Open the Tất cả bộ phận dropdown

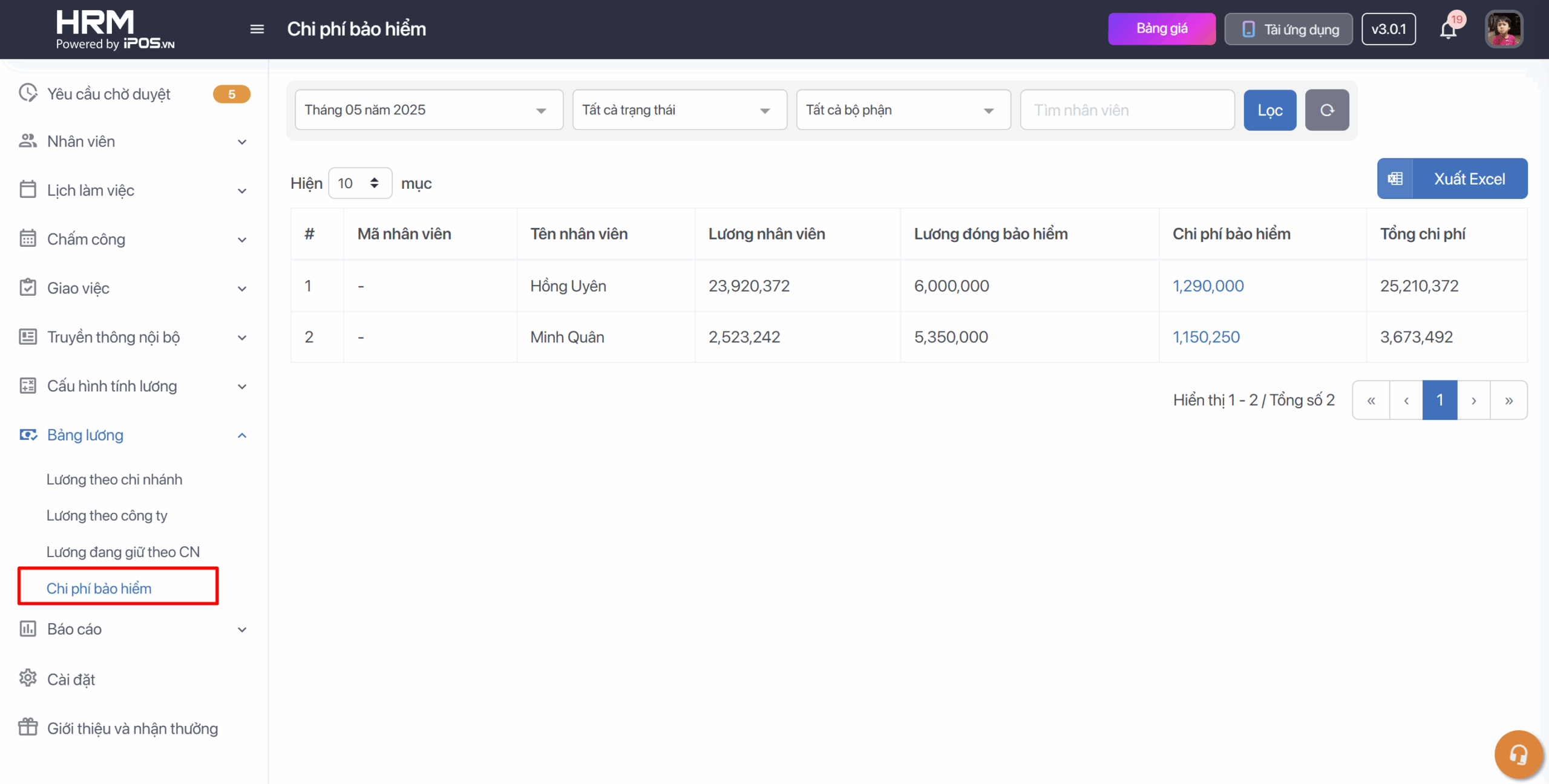point(903,110)
